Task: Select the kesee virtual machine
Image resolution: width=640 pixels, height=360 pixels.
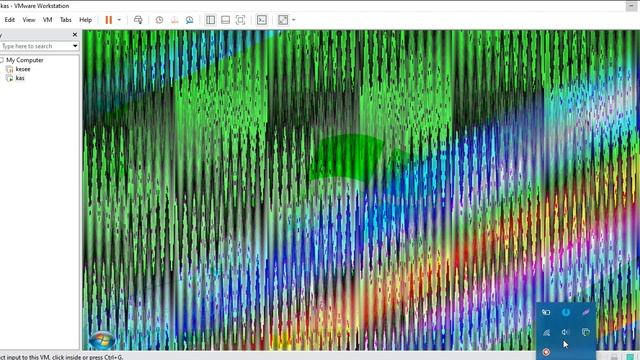Action: pos(23,69)
